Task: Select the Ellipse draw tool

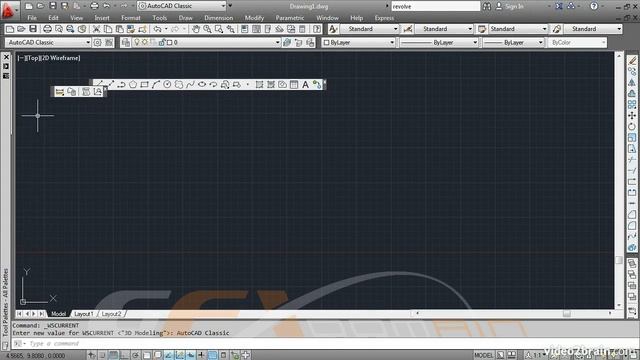Action: [202, 84]
